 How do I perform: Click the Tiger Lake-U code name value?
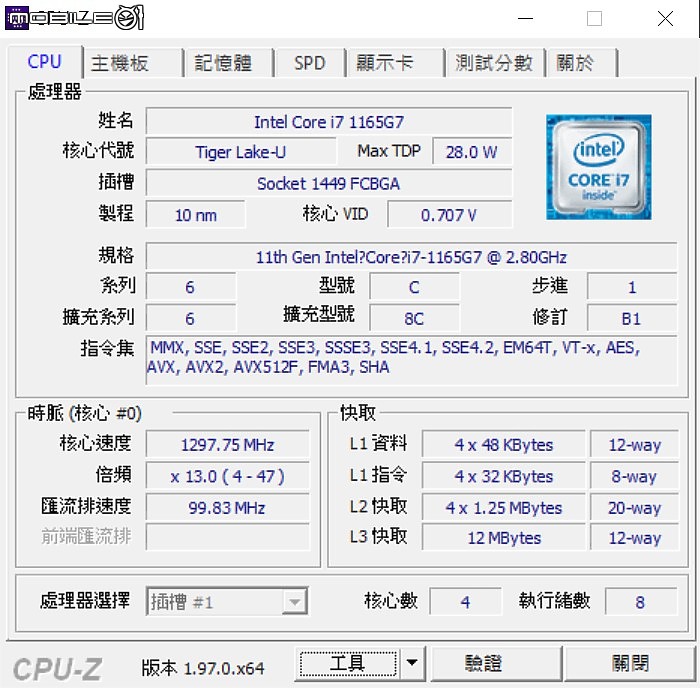241,152
